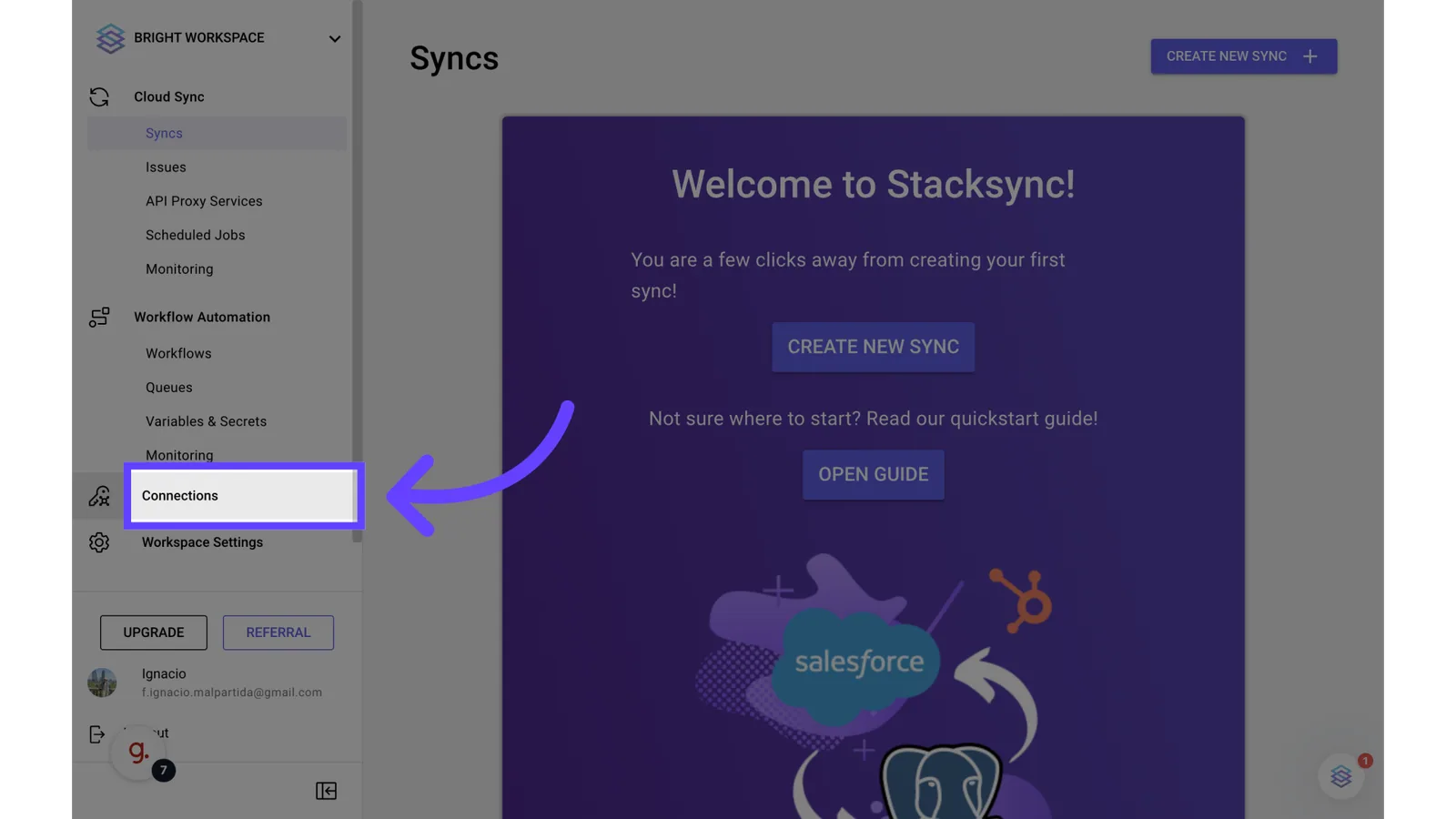Open Monitoring under Cloud Sync
Image resolution: width=1456 pixels, height=819 pixels.
[179, 269]
